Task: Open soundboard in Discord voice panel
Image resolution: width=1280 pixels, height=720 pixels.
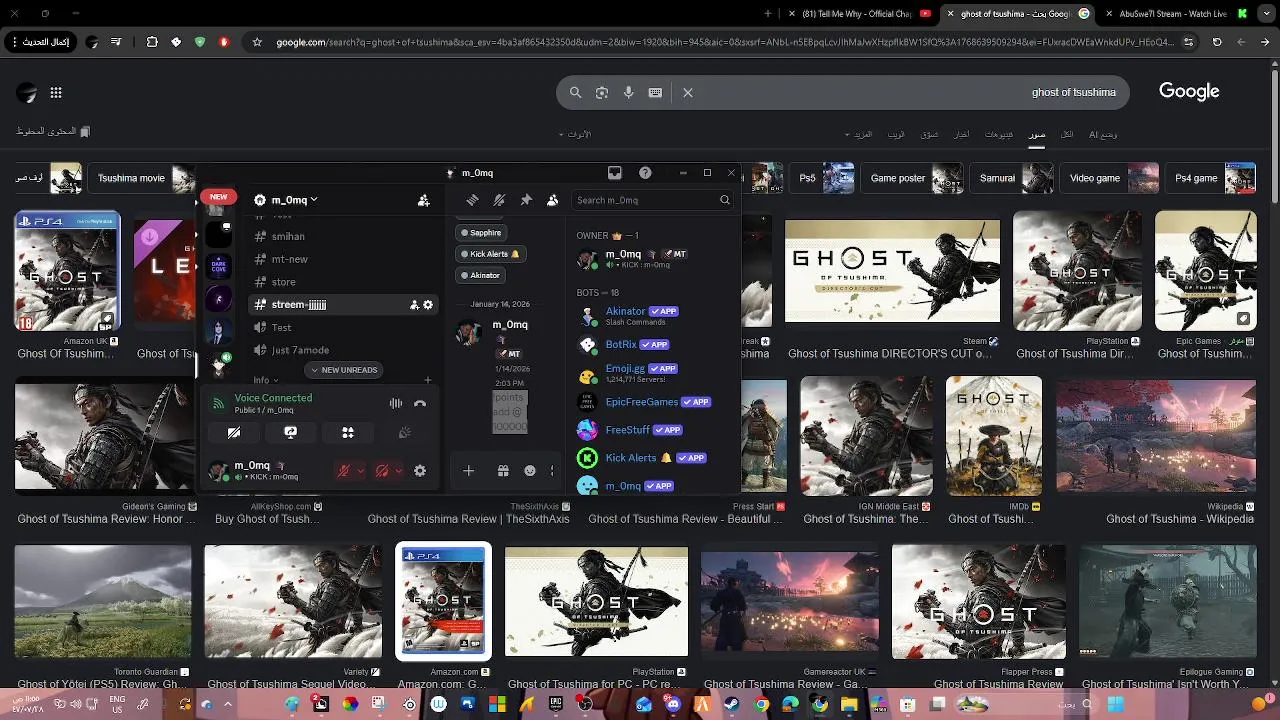Action: (405, 433)
